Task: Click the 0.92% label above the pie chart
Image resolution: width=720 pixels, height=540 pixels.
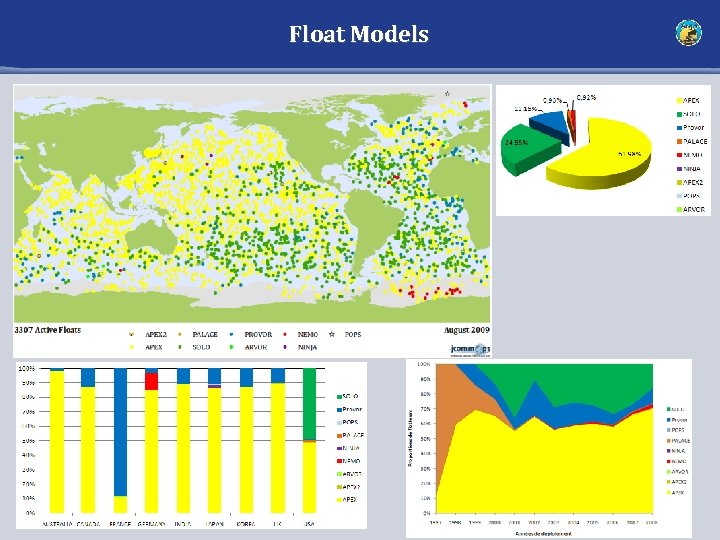Action: point(586,97)
